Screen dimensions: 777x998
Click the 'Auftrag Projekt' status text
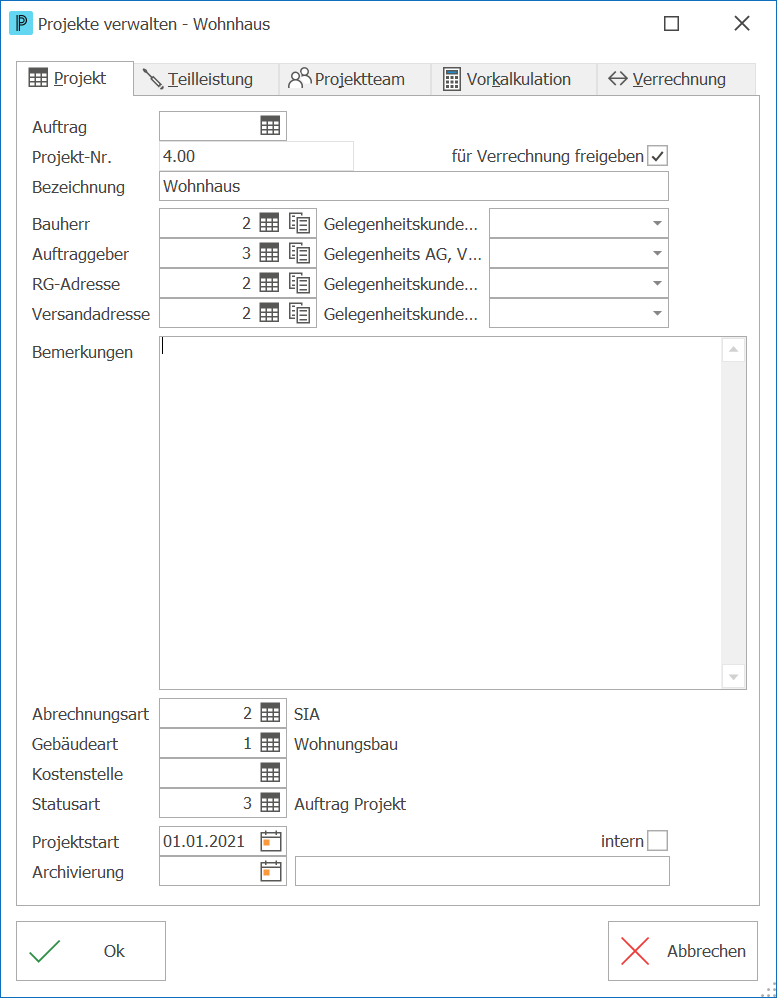point(350,804)
